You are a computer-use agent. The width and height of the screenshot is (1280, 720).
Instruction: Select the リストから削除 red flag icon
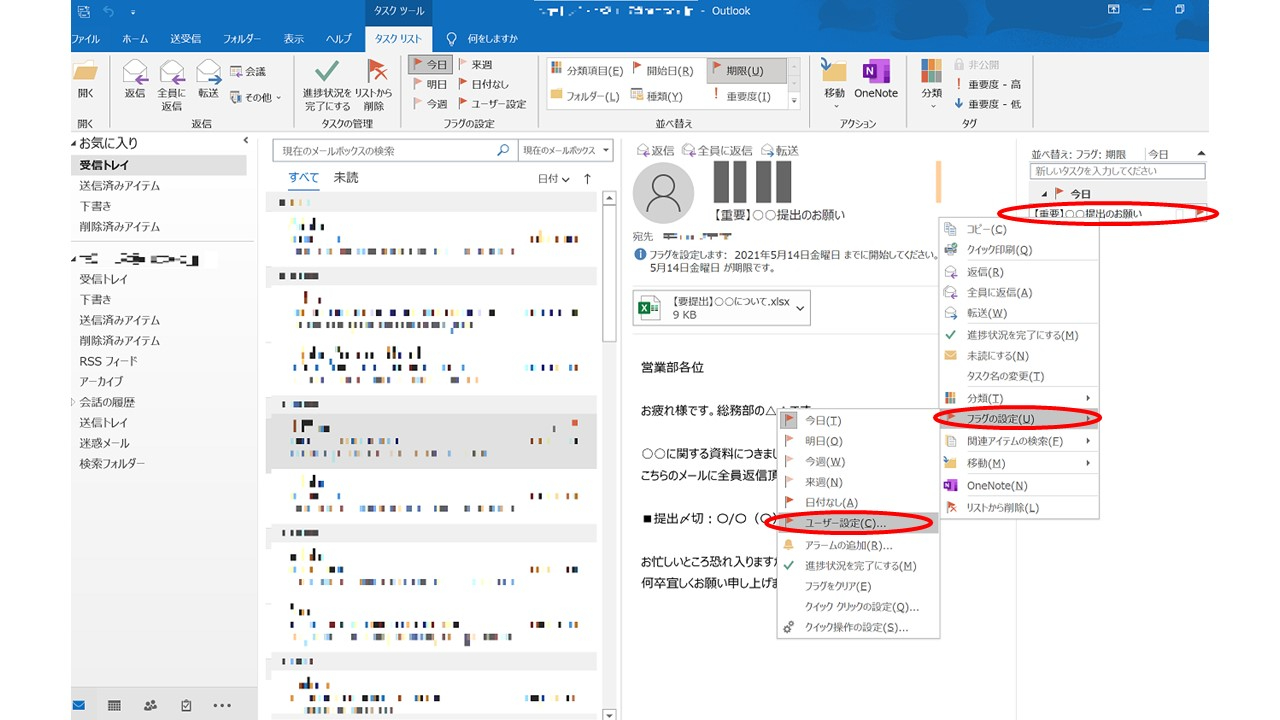tap(379, 72)
